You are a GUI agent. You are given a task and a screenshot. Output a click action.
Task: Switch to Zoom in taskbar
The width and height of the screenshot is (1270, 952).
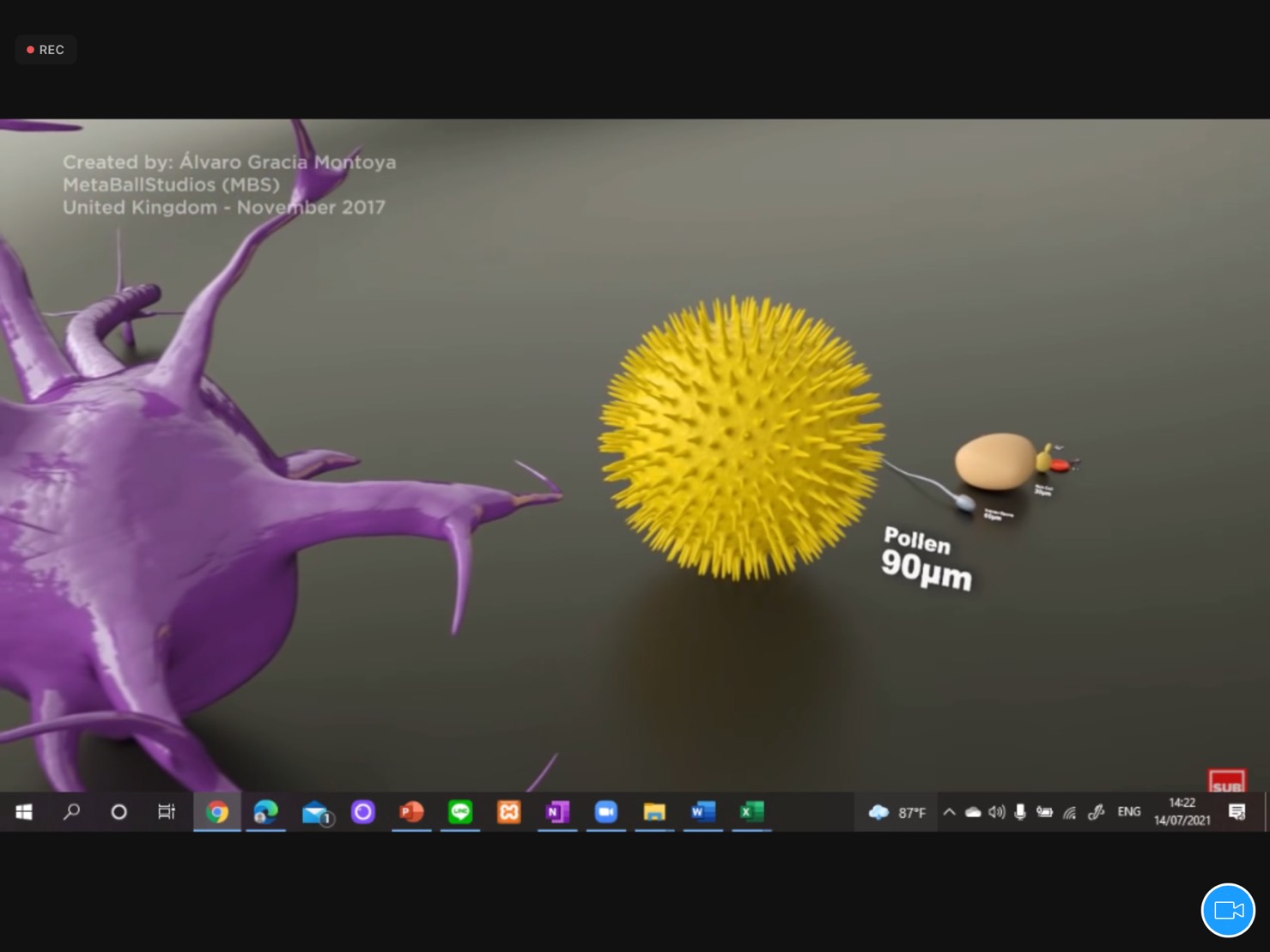pyautogui.click(x=606, y=811)
